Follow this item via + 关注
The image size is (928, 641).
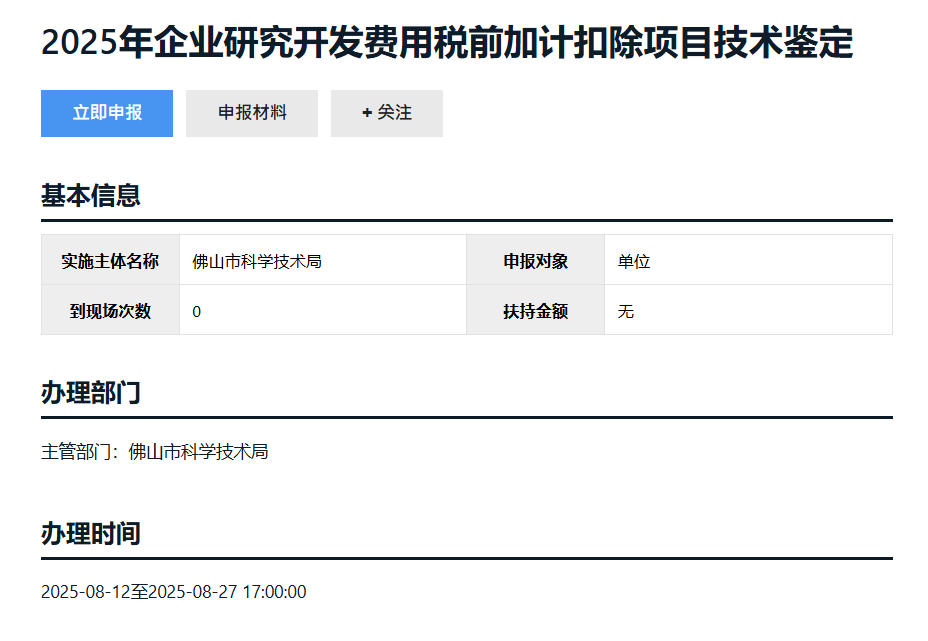coord(387,113)
